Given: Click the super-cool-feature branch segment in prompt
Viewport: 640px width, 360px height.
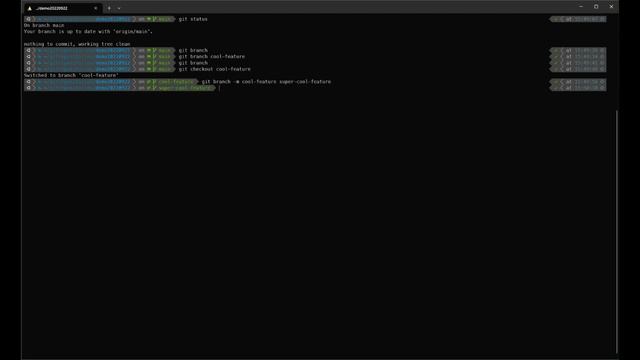Looking at the screenshot, I should (x=182, y=88).
